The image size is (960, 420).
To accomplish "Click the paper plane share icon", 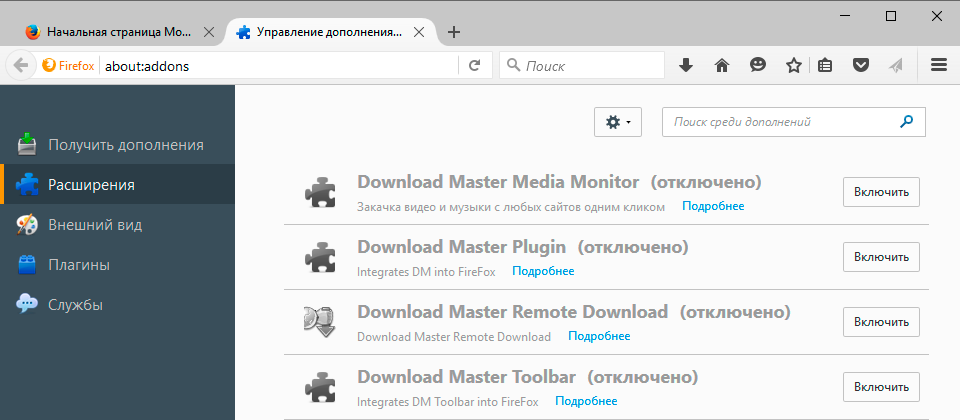I will pyautogui.click(x=897, y=66).
